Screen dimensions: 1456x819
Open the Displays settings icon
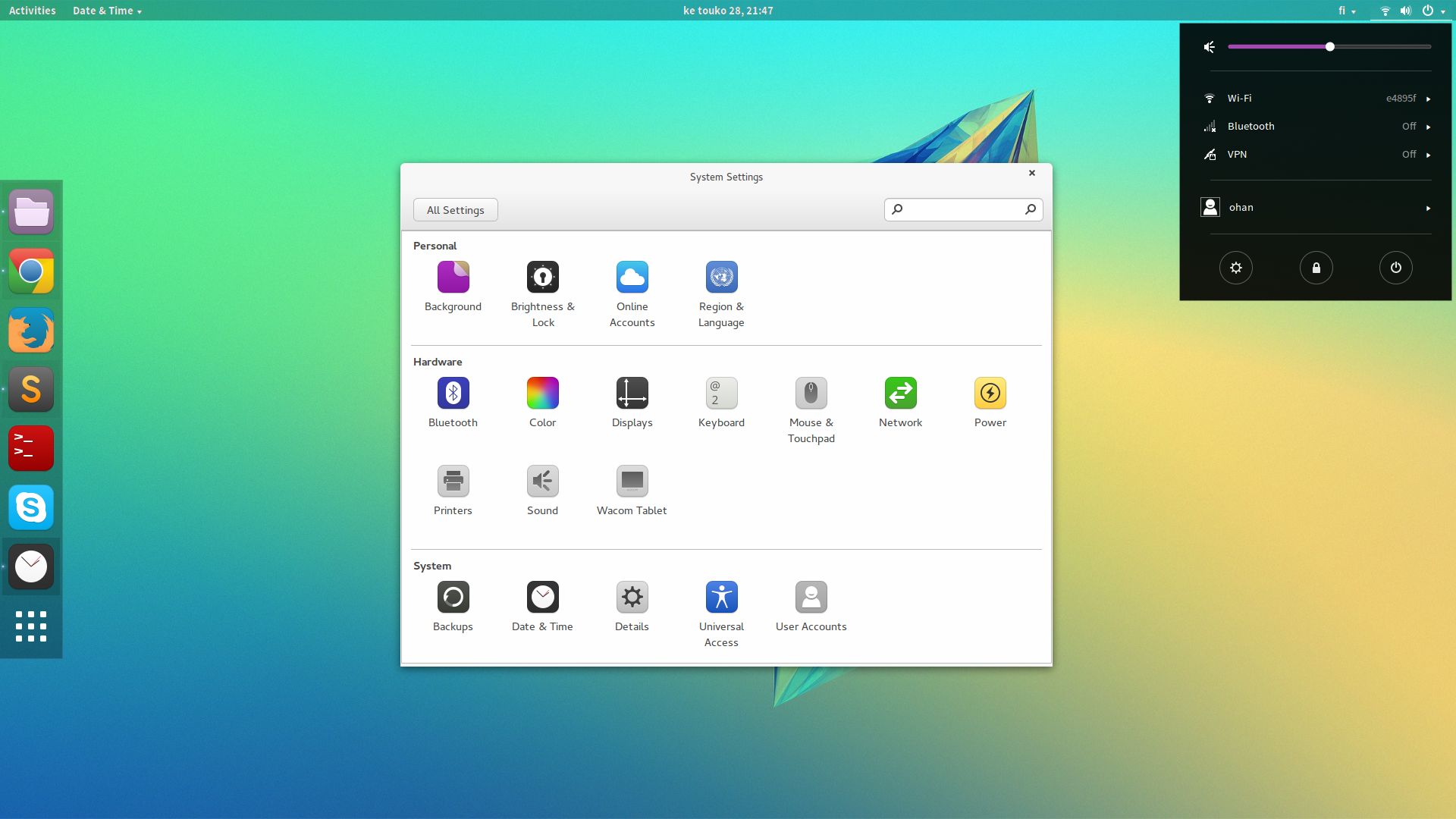pos(632,394)
